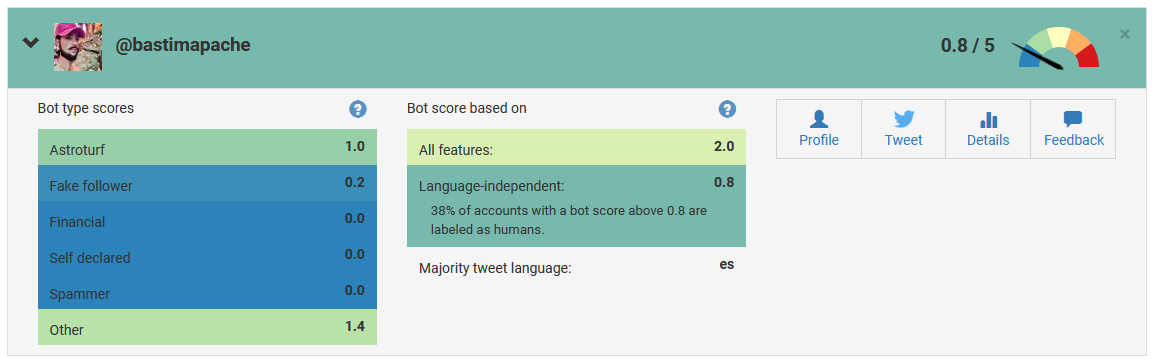The image size is (1154, 360).
Task: Collapse the @bastimapache result chevron
Action: 30,43
